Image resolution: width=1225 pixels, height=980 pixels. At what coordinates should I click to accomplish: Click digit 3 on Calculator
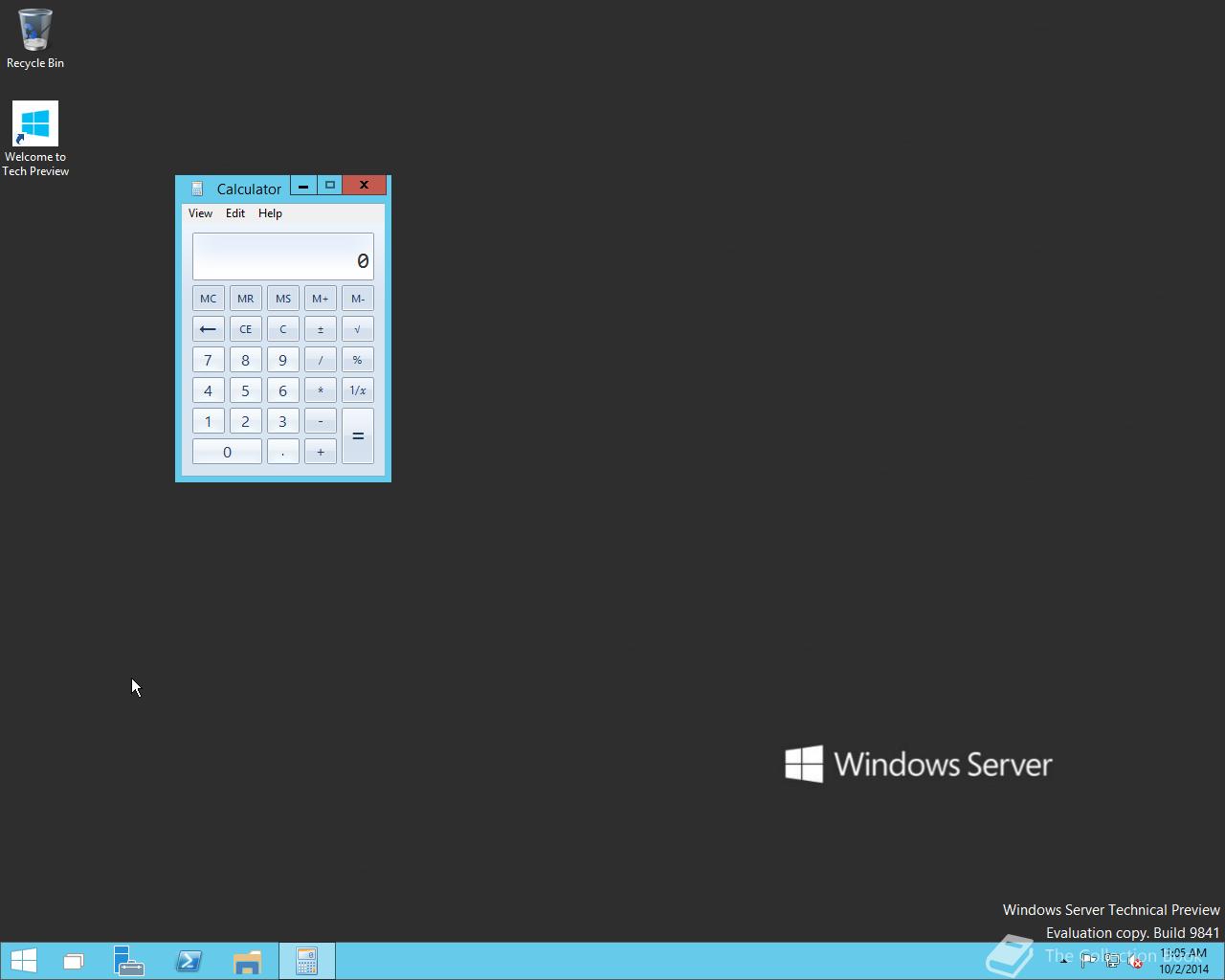point(283,421)
